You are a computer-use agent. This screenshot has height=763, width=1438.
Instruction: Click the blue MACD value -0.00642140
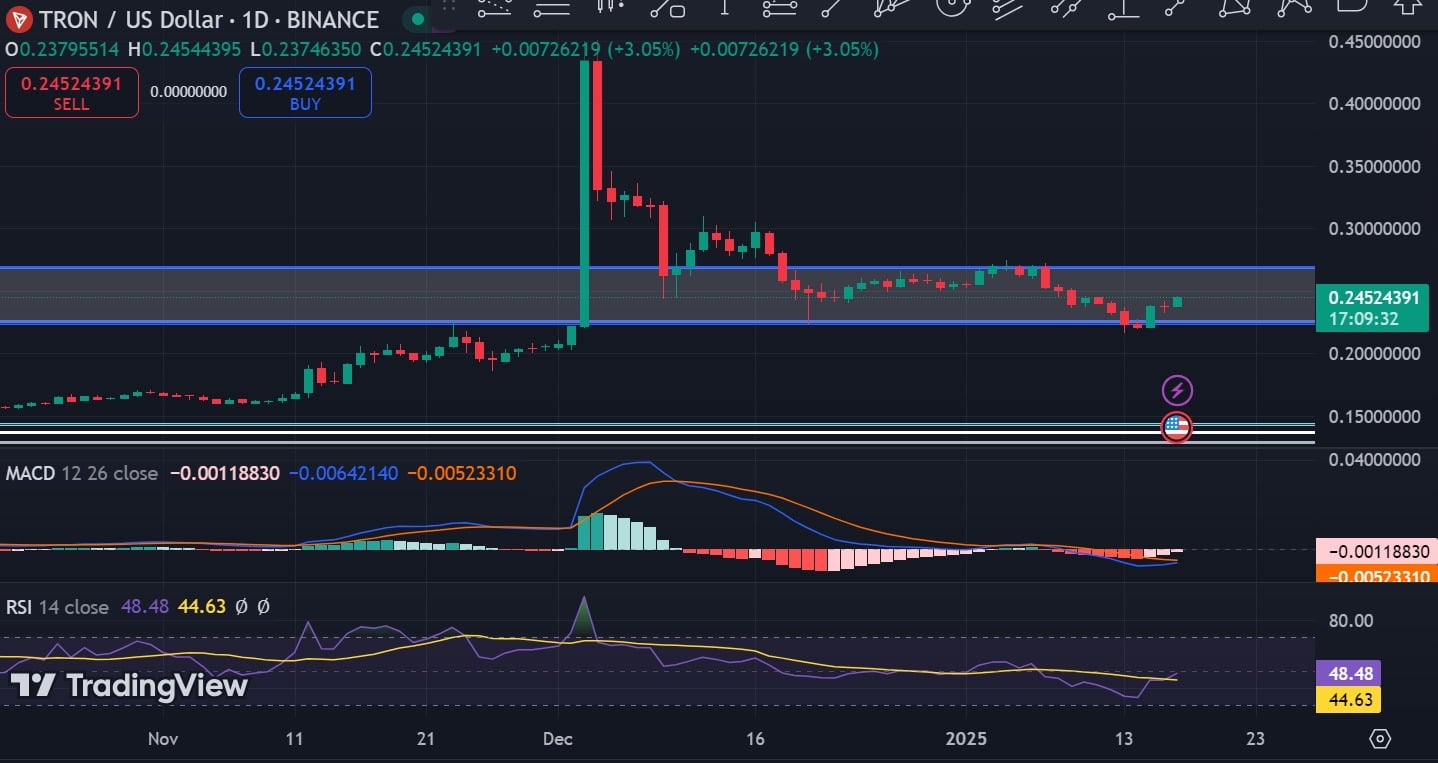tap(342, 473)
